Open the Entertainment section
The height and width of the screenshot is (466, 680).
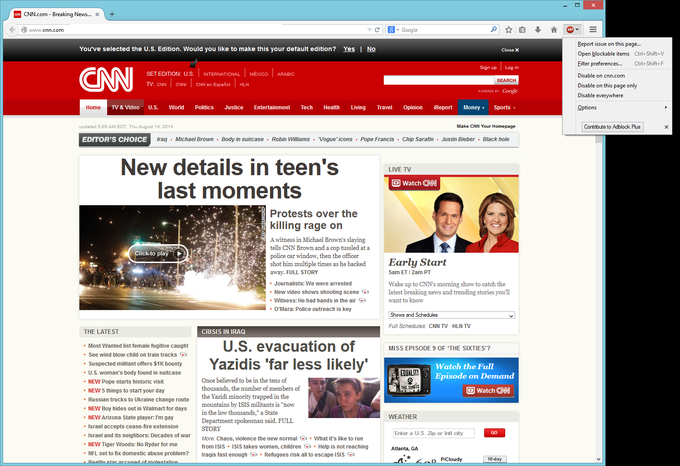[x=272, y=108]
